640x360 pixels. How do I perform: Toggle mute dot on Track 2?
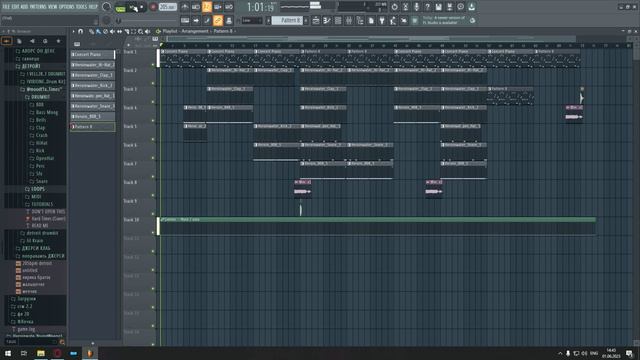coord(153,83)
